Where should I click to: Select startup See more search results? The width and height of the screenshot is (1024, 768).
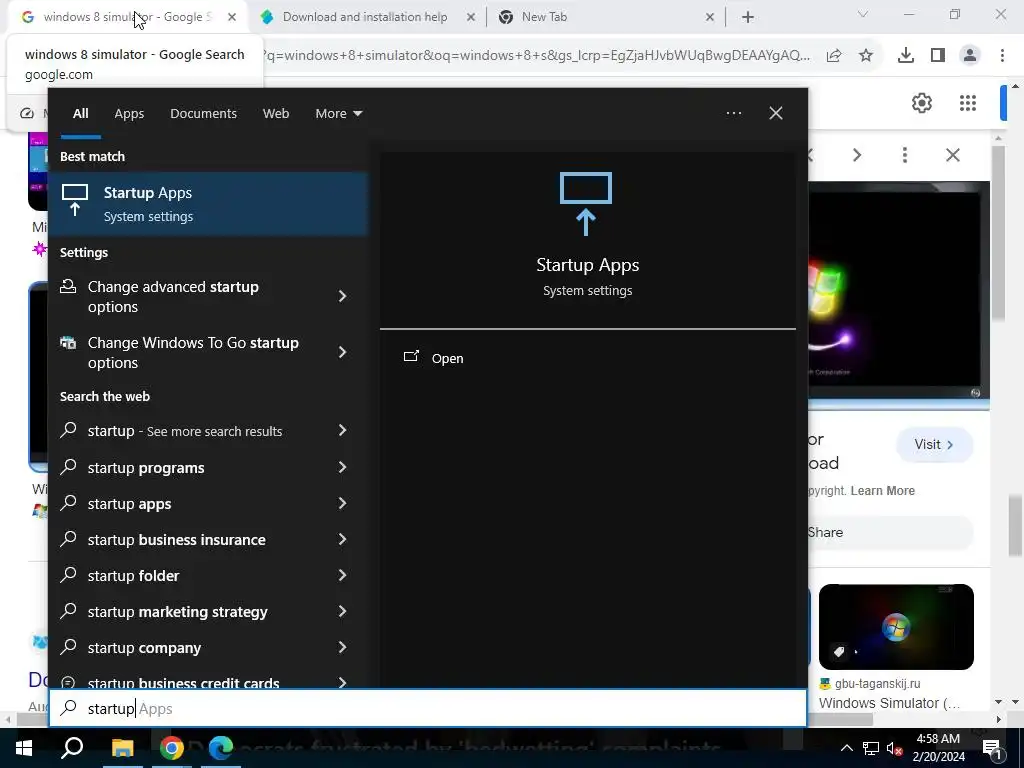click(x=185, y=431)
